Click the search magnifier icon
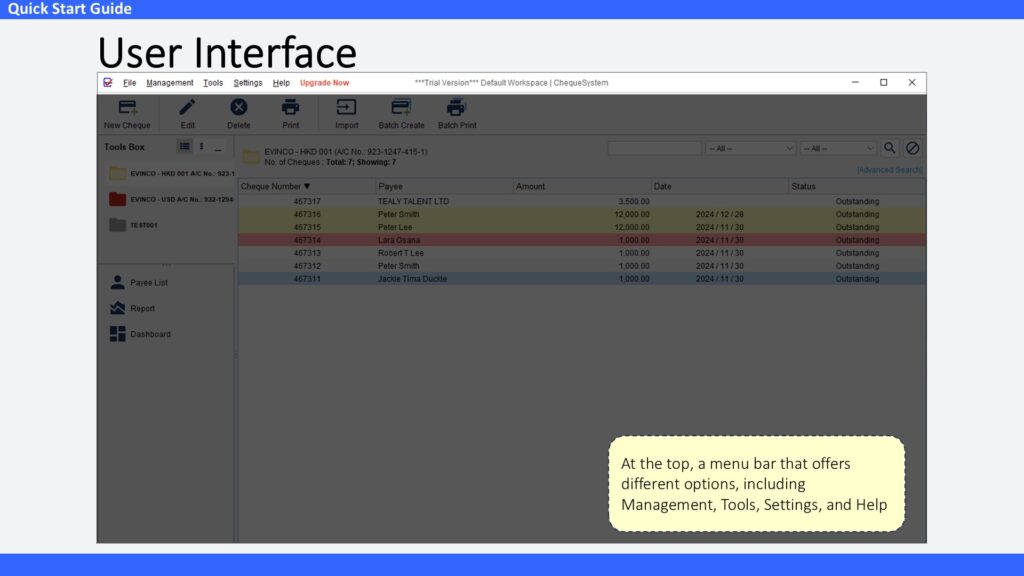This screenshot has width=1024, height=576. coord(889,148)
